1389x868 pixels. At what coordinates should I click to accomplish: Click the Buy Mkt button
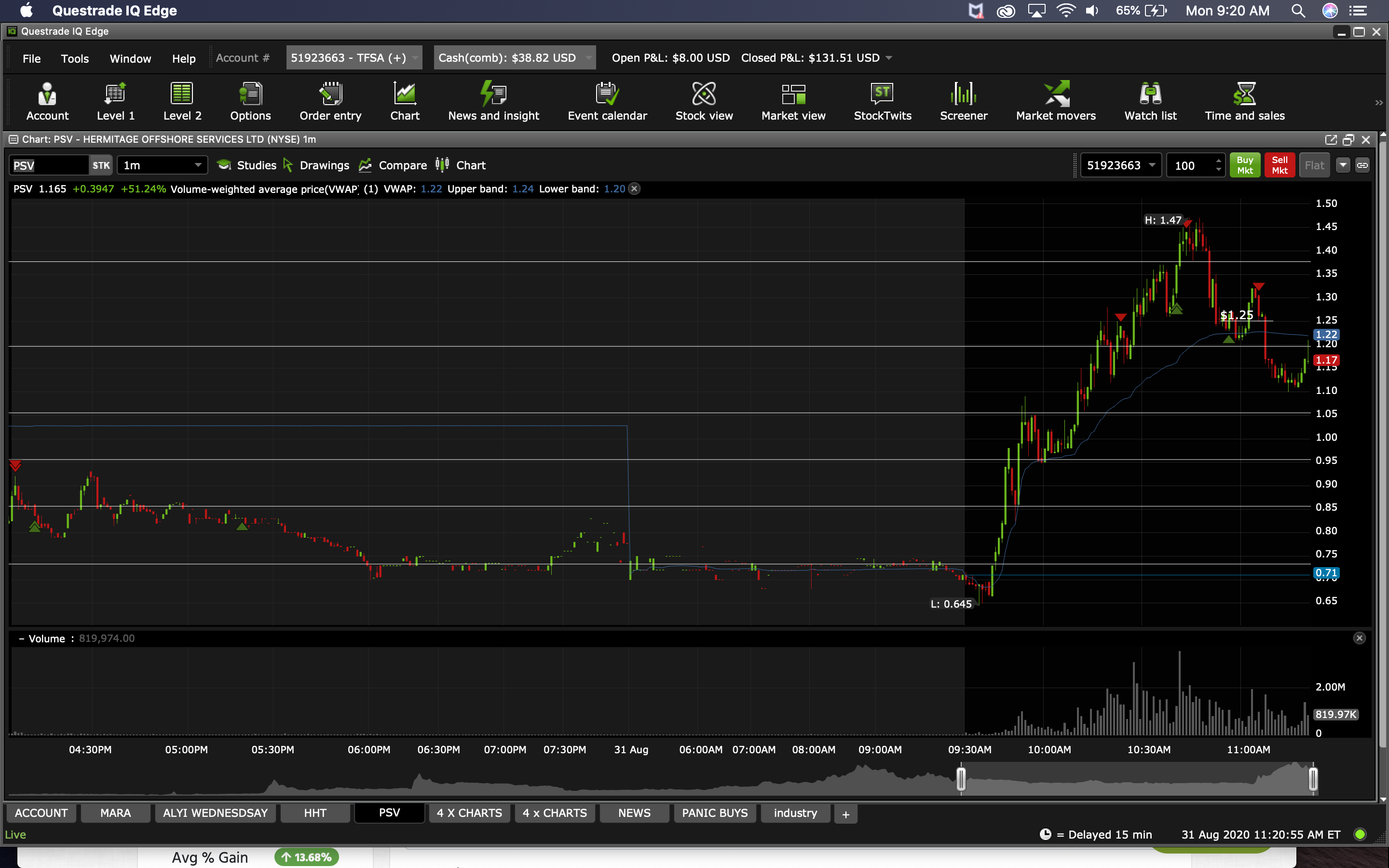pos(1244,165)
